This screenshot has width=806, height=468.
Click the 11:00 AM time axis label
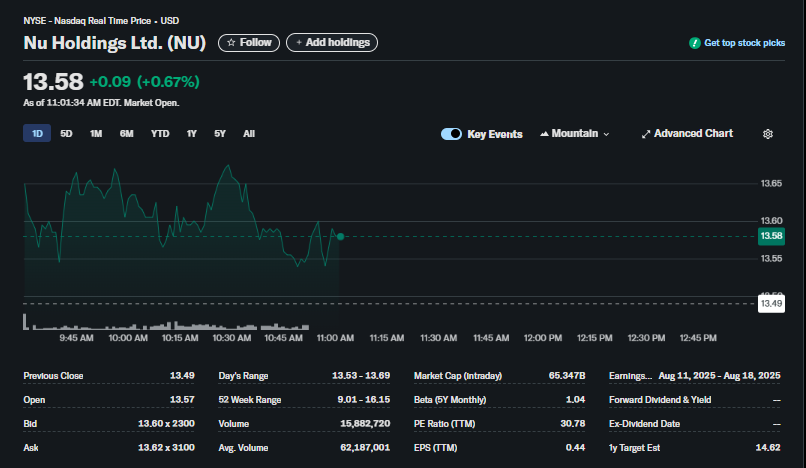pos(335,338)
